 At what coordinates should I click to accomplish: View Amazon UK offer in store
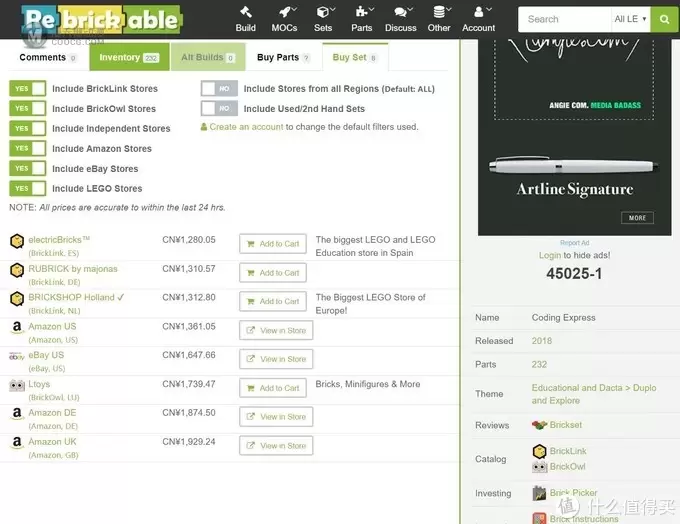tap(276, 446)
